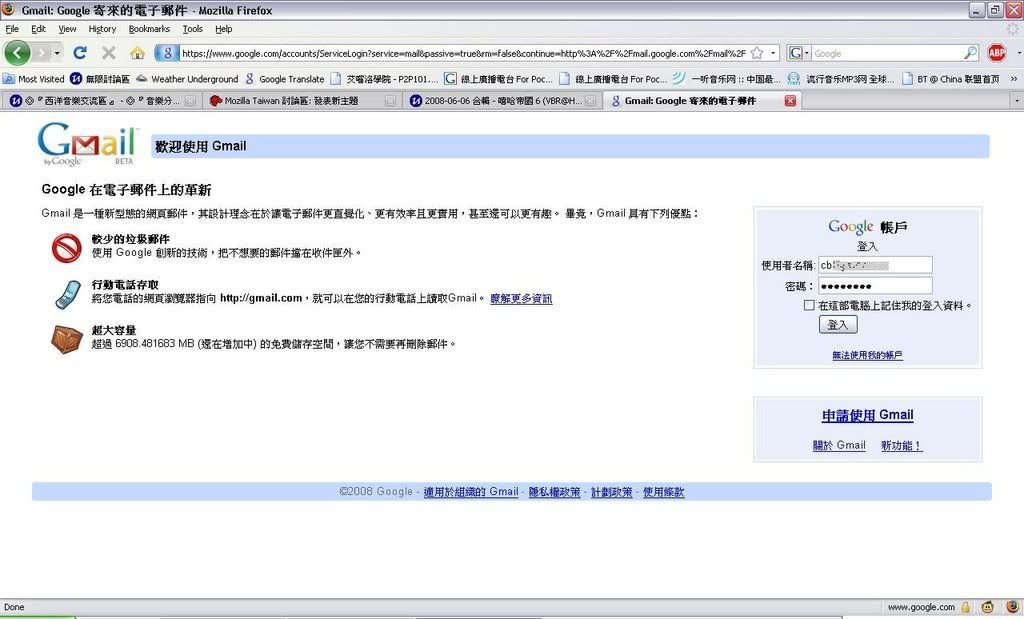Close the active Gmail tab
Image resolution: width=1024 pixels, height=619 pixels.
[x=790, y=101]
